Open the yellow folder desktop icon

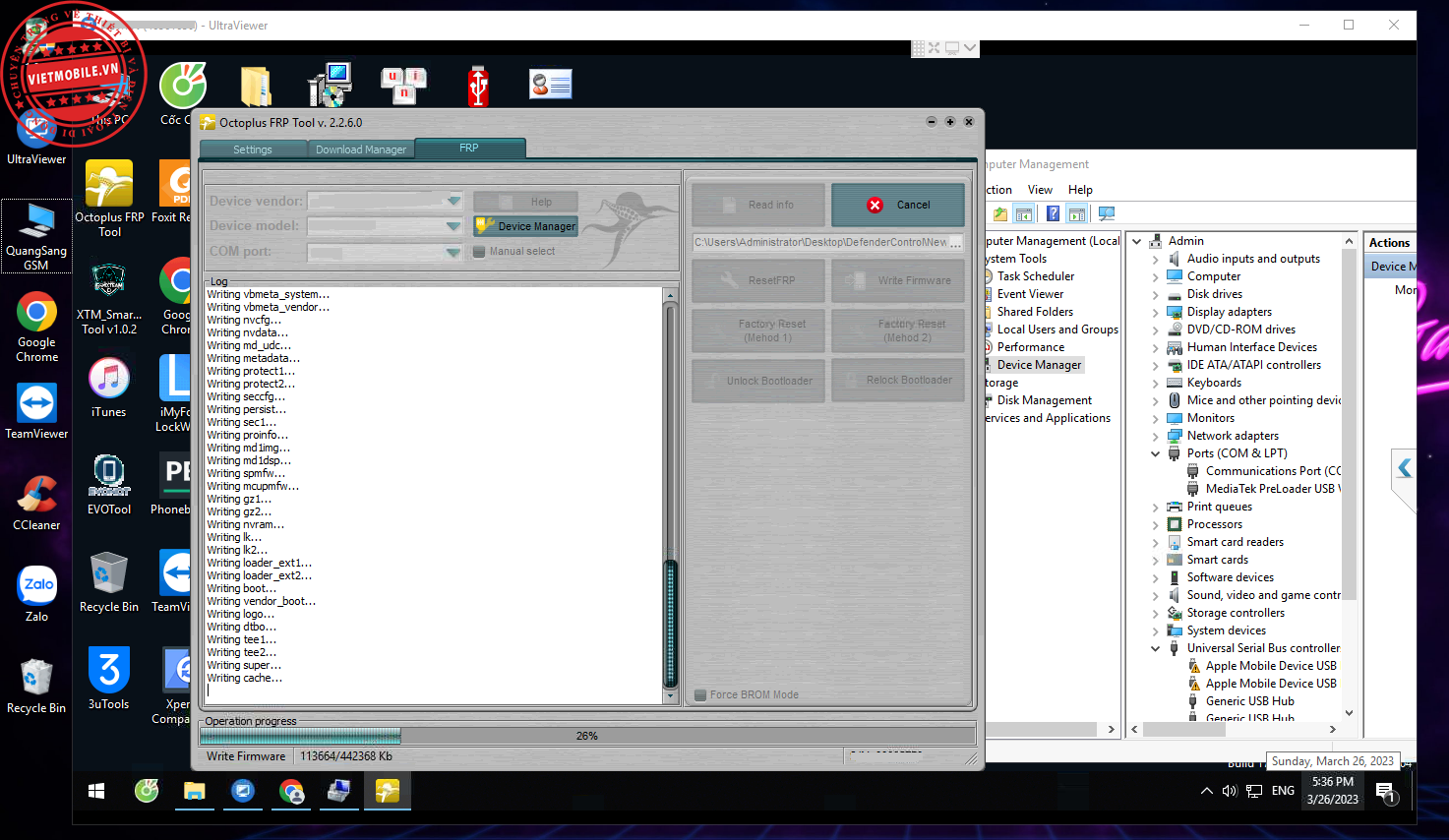tap(256, 87)
